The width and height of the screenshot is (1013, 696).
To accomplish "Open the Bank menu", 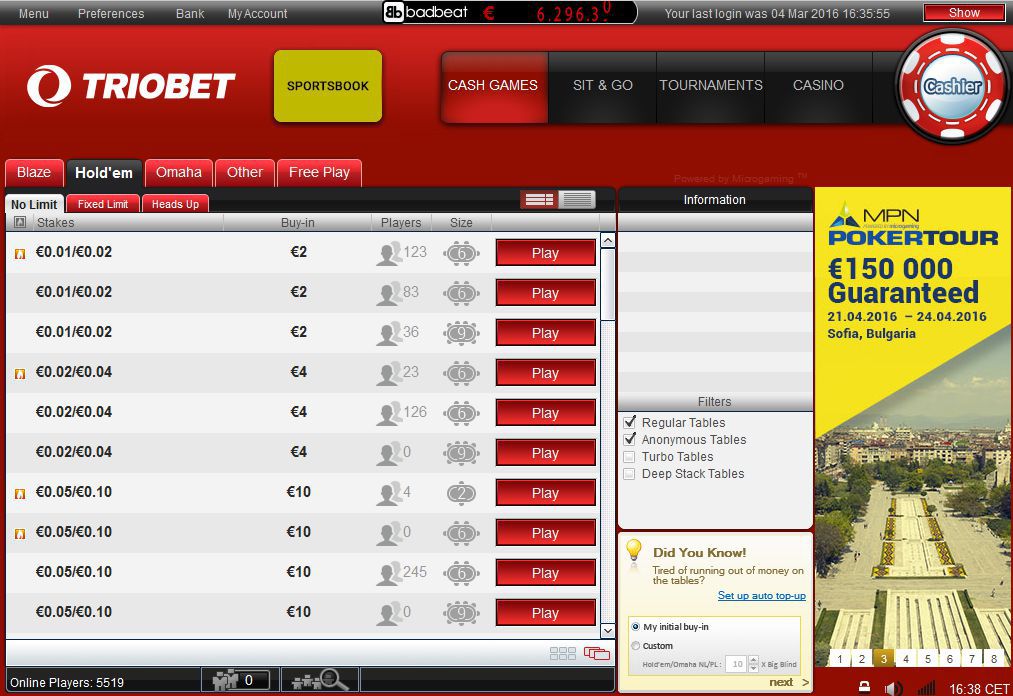I will pyautogui.click(x=190, y=14).
